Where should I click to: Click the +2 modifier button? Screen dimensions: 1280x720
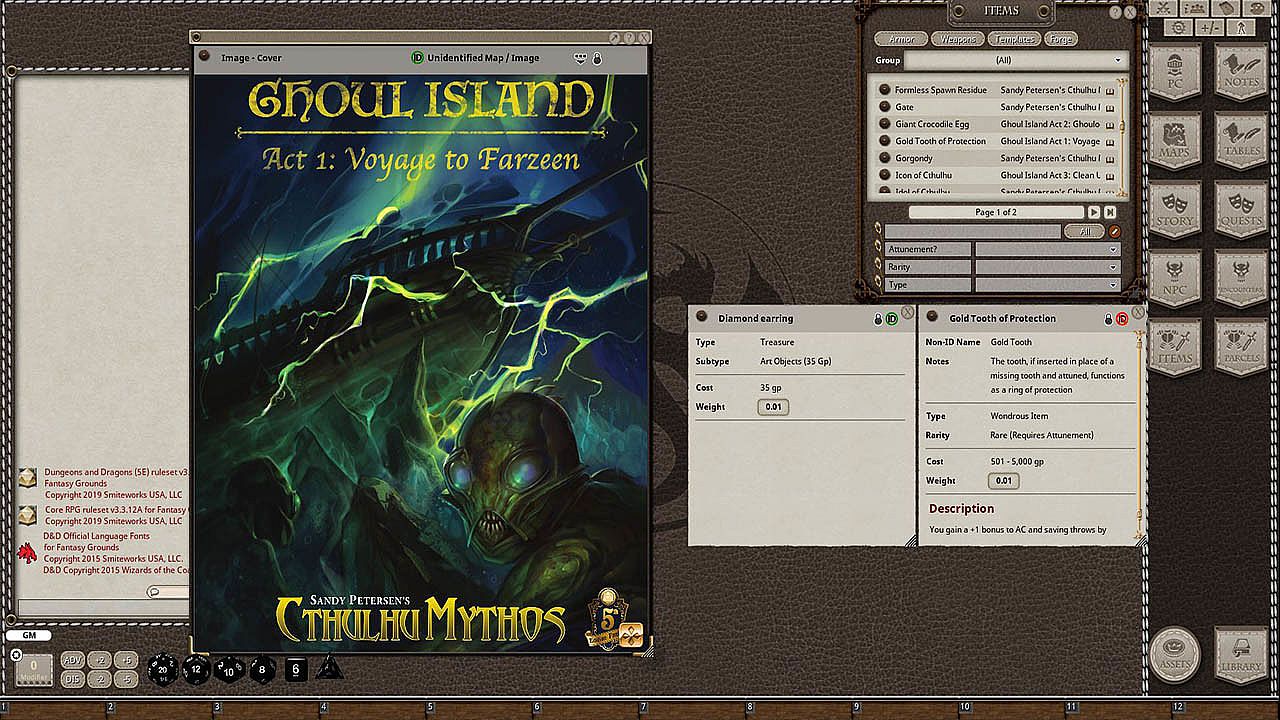(100, 660)
